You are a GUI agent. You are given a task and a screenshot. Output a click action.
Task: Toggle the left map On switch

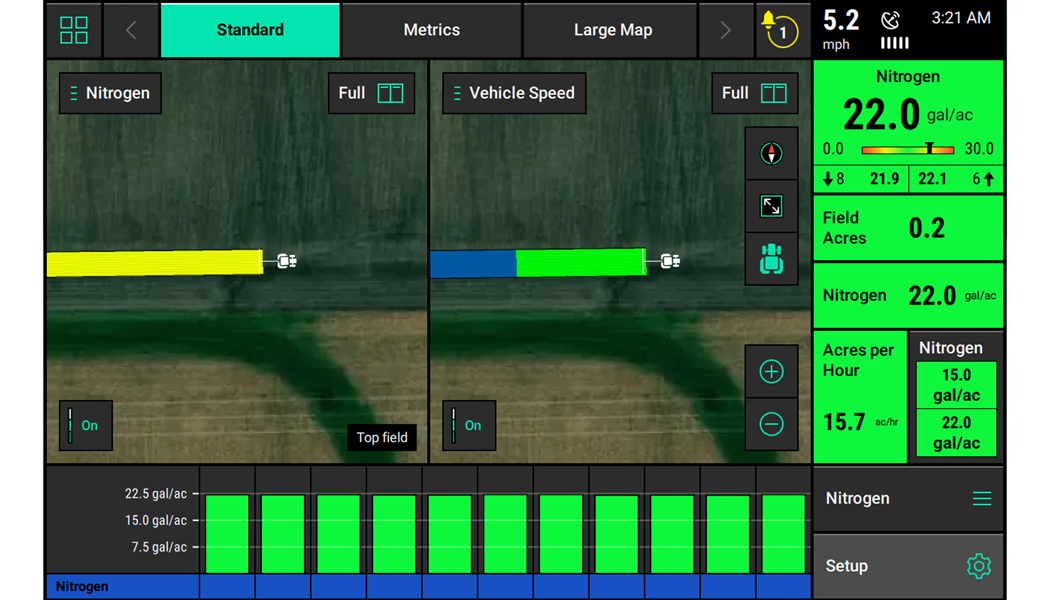point(85,425)
